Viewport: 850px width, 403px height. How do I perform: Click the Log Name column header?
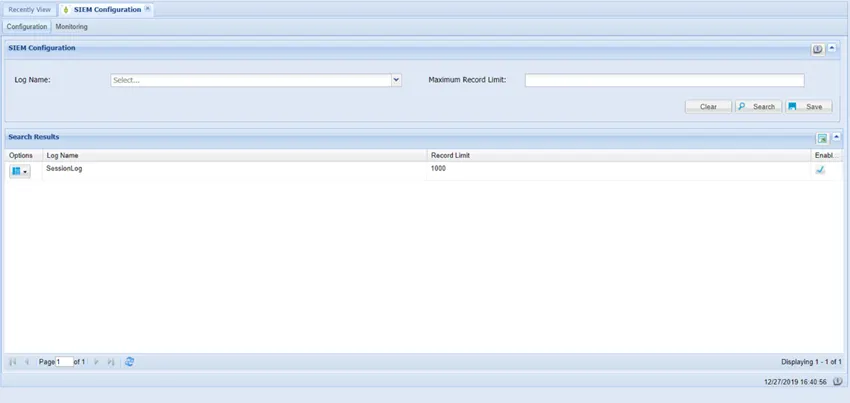(x=234, y=156)
